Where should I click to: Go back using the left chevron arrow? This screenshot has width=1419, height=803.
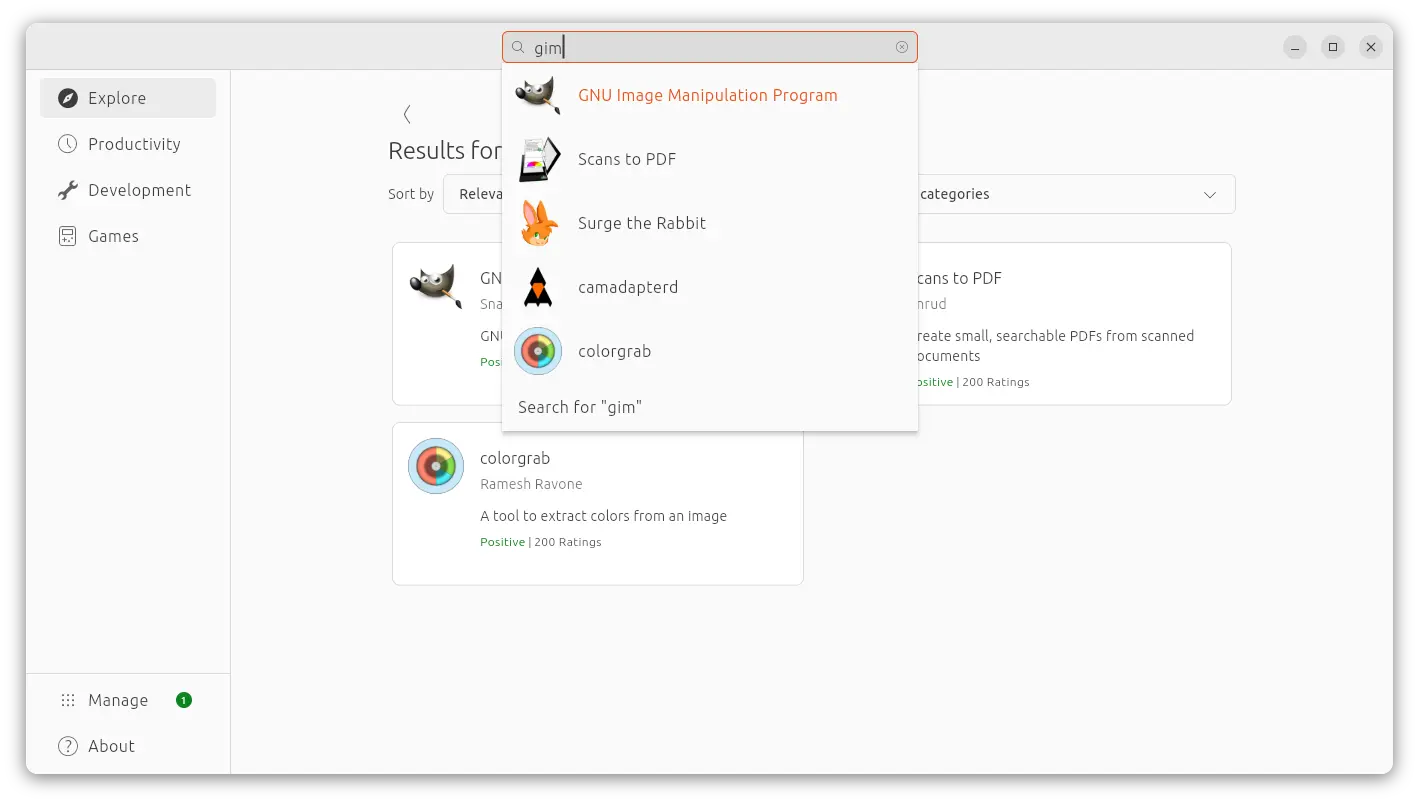(x=407, y=114)
